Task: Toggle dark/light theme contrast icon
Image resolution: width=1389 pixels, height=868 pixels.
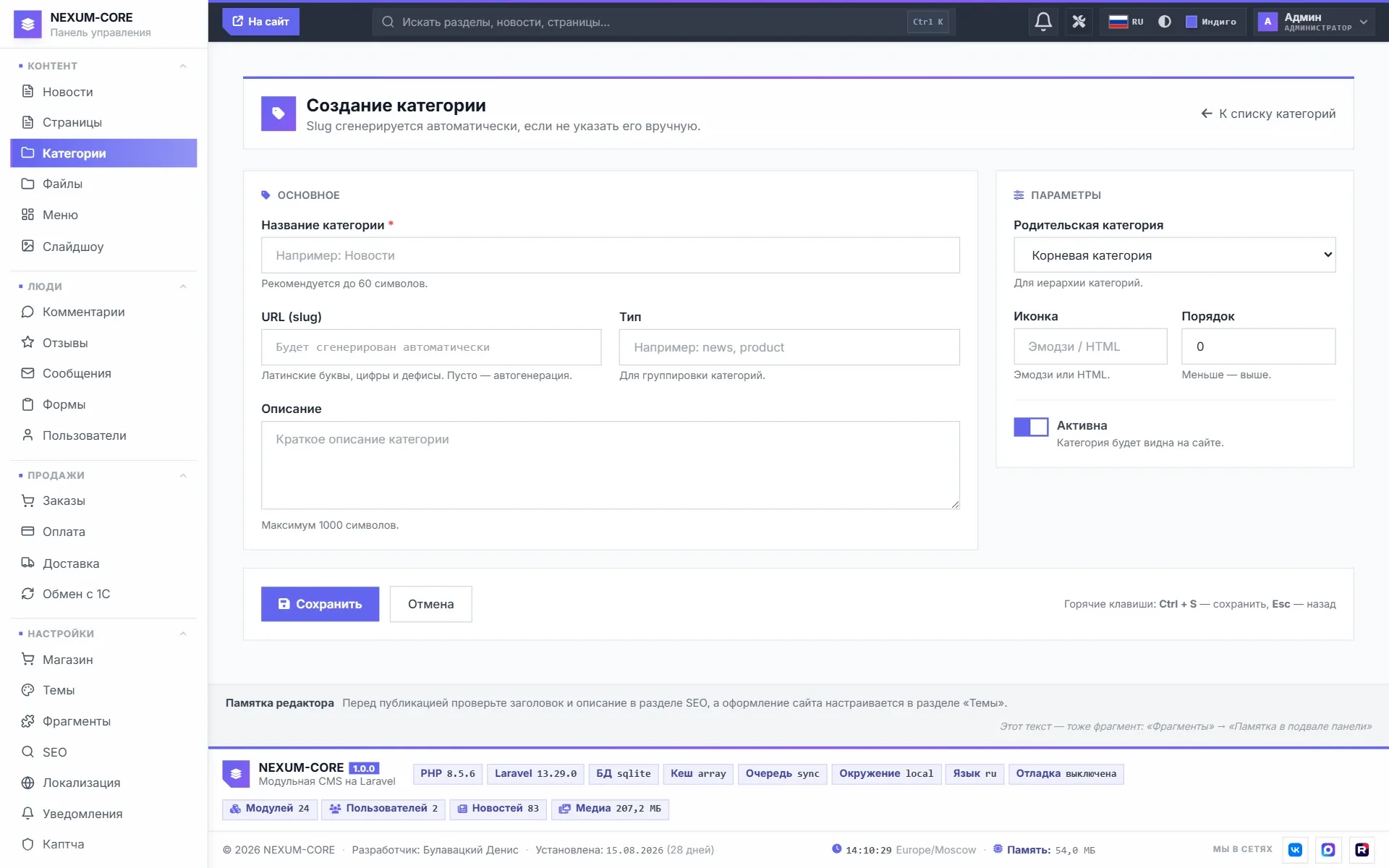Action: (1165, 22)
